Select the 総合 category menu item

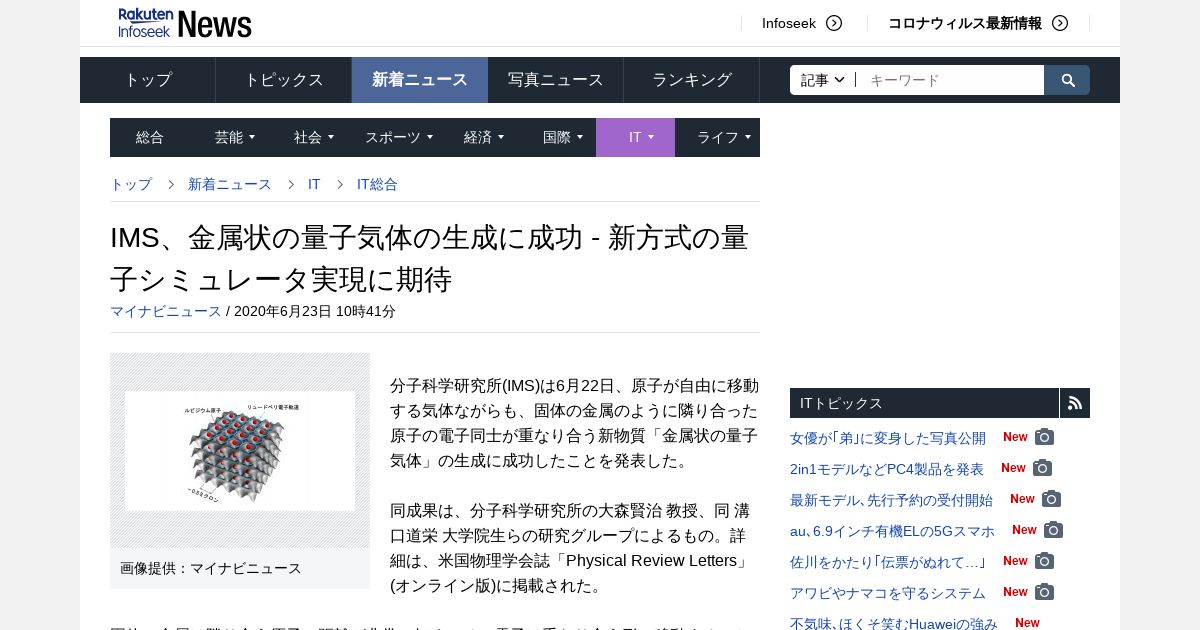[x=150, y=137]
